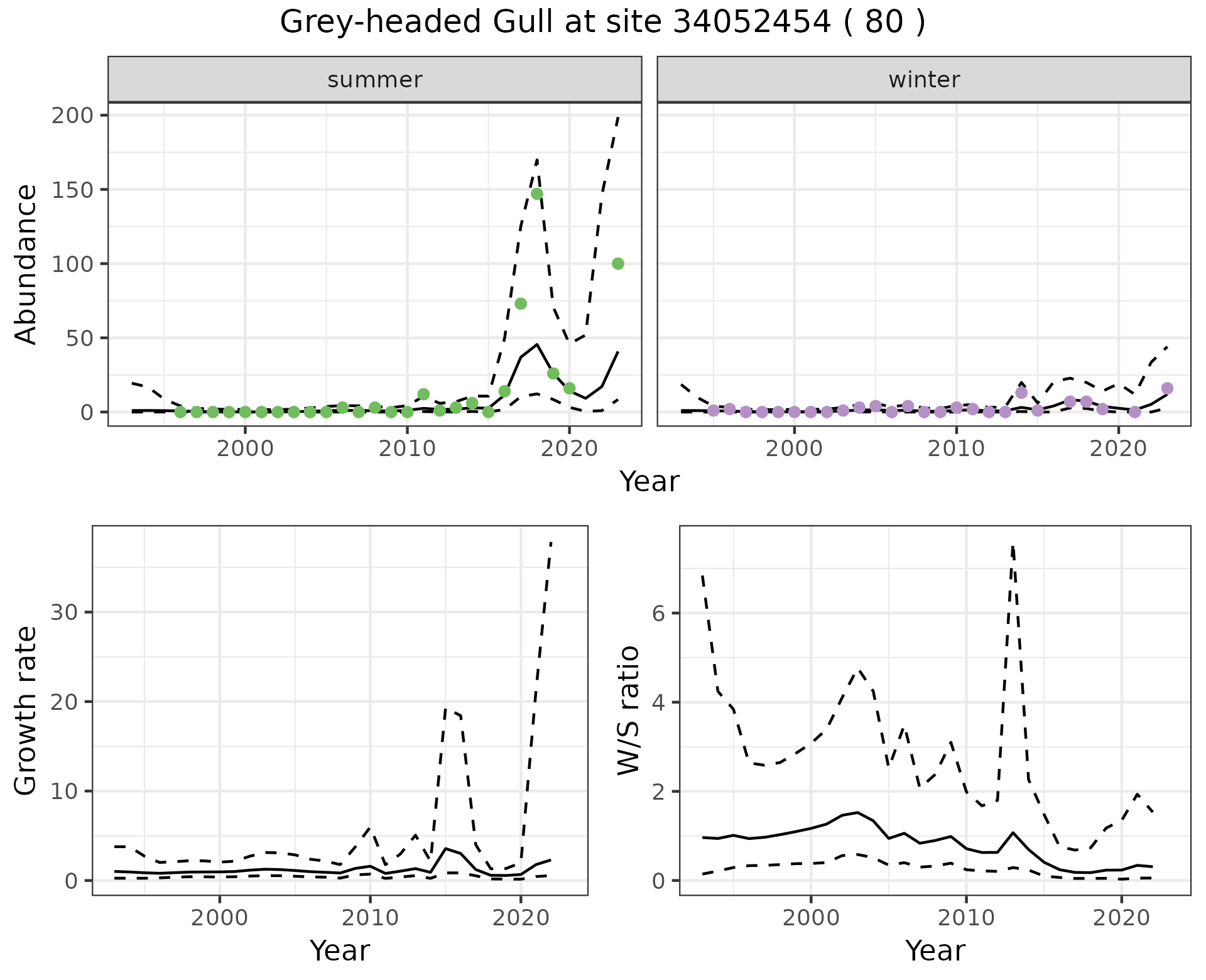Viewport: 1206px width, 980px height.
Task: Click the green 2017 point near abundance 73
Action: 521,303
